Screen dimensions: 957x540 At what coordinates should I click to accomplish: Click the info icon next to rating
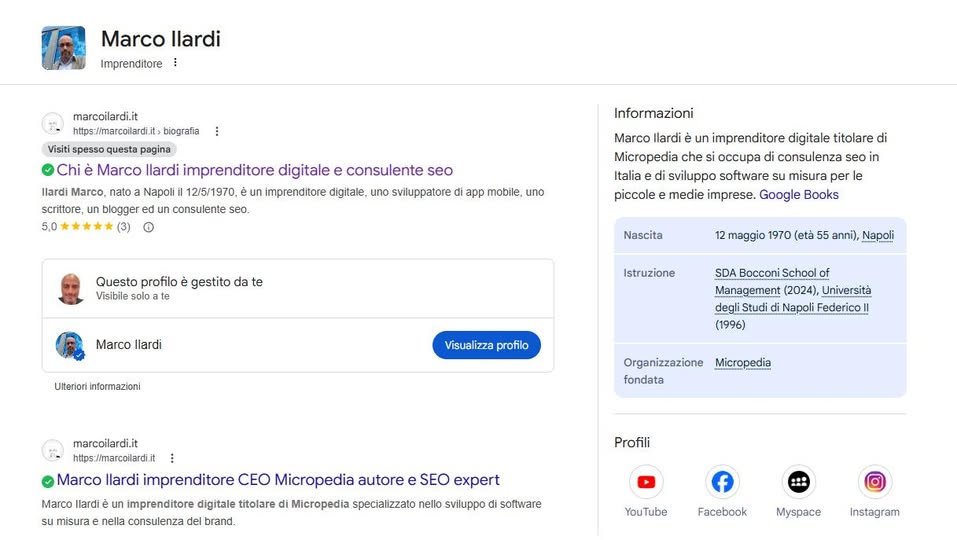click(x=148, y=227)
